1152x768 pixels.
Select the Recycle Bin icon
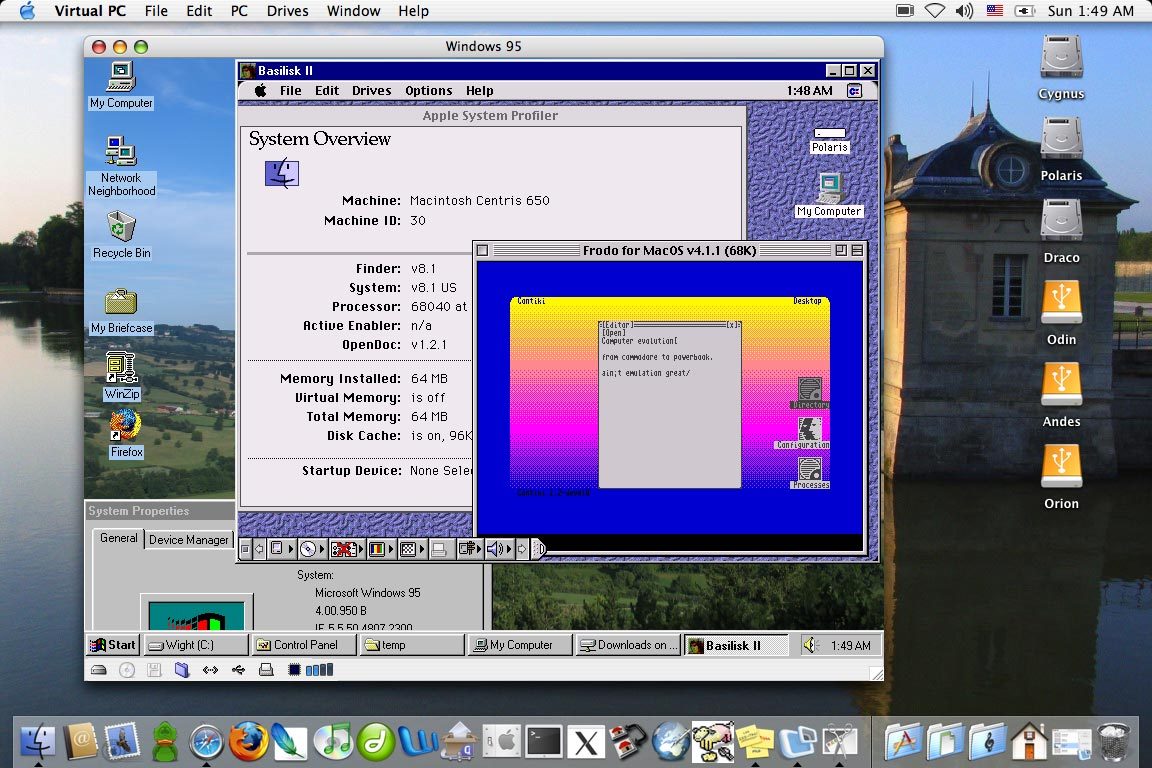[x=121, y=235]
